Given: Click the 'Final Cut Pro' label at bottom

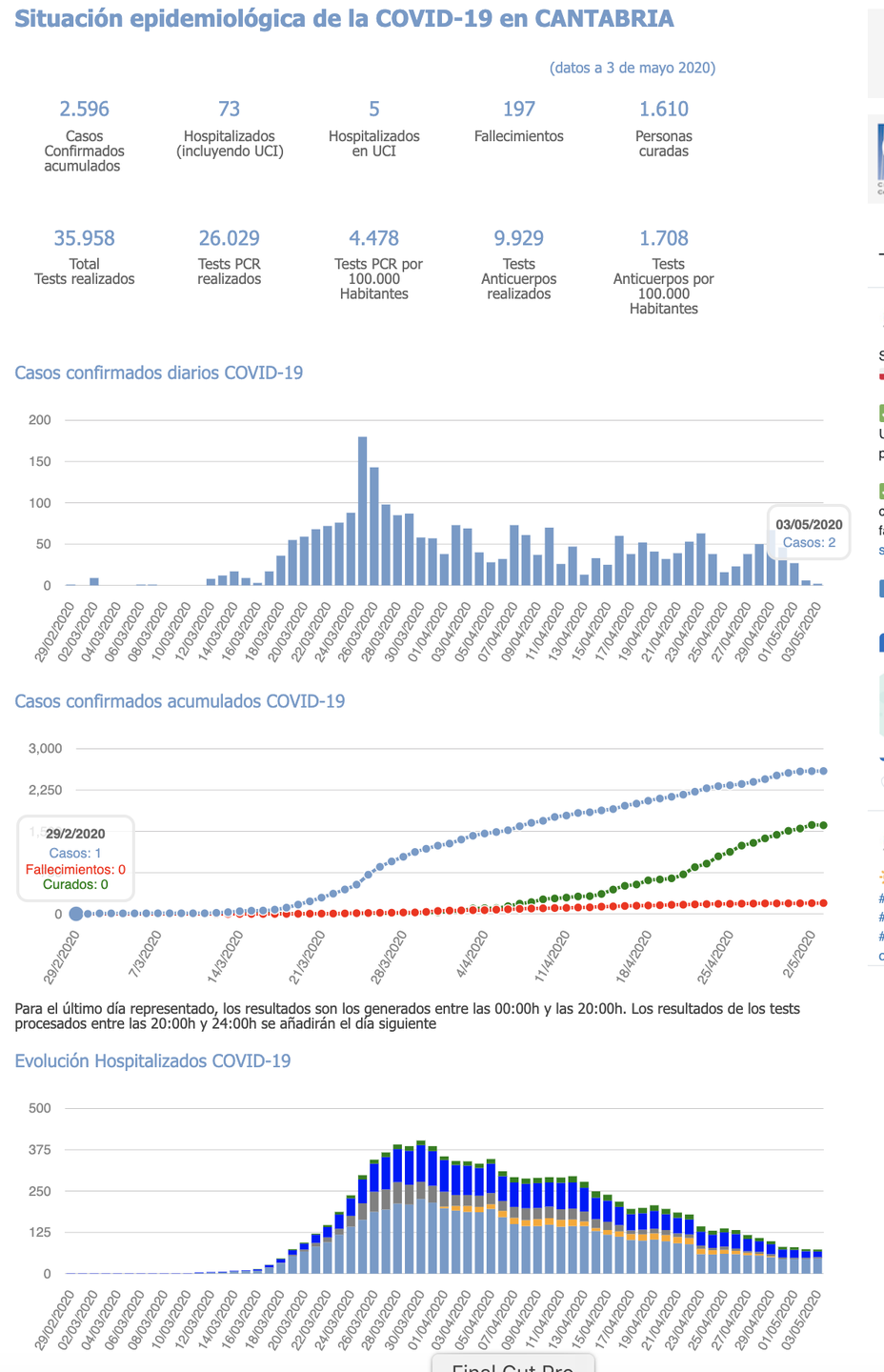Looking at the screenshot, I should pyautogui.click(x=513, y=1366).
